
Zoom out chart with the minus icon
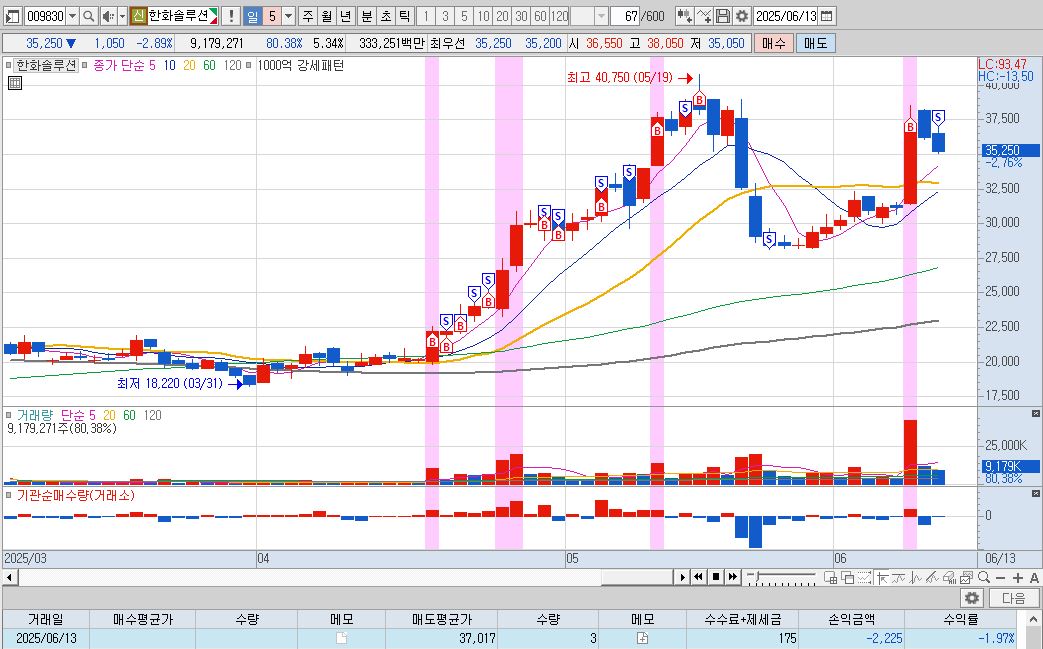[1000, 578]
